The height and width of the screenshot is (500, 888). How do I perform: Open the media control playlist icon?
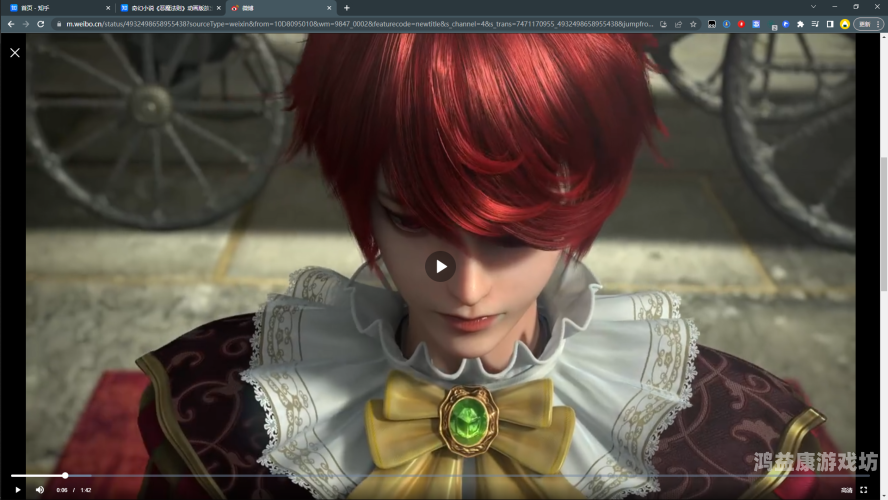click(x=815, y=24)
